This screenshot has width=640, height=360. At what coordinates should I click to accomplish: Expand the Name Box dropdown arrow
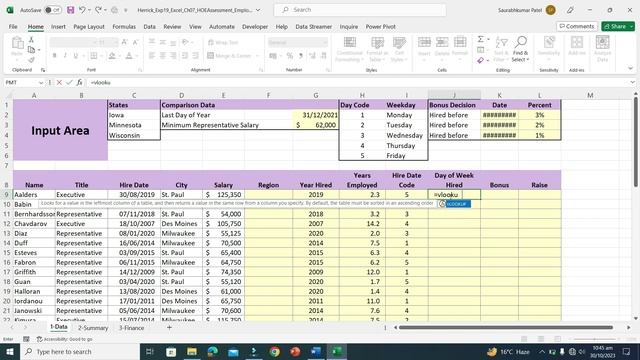[41, 82]
